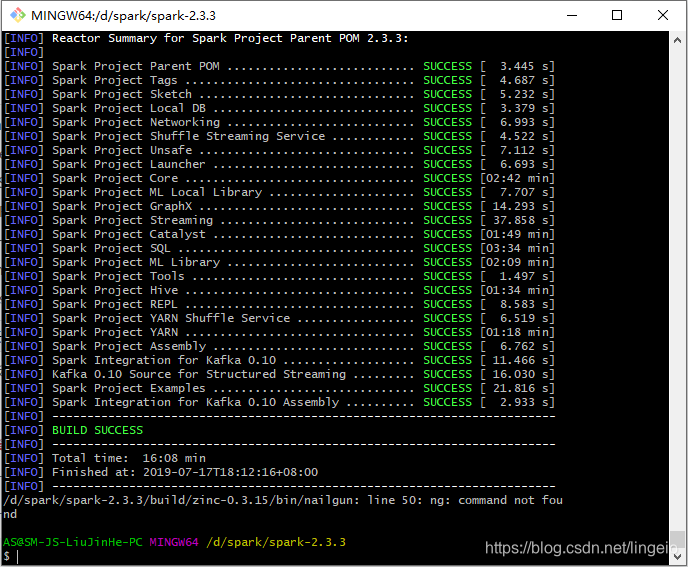Screen dimensions: 688x567
Task: Select the Spark Project ML Local Library line
Action: click(x=280, y=193)
